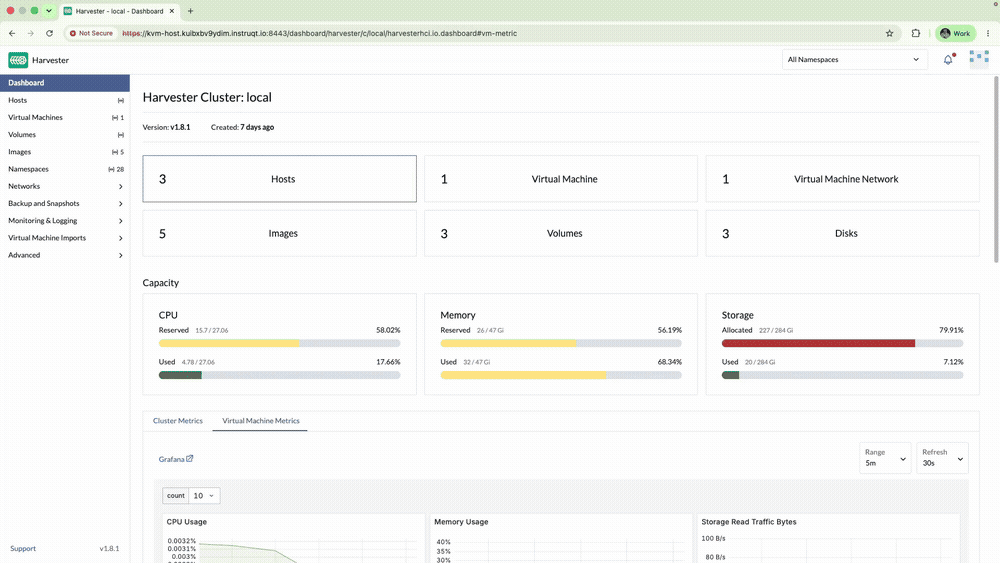The height and width of the screenshot is (563, 1000).
Task: Open the Work profile button
Action: [x=955, y=33]
